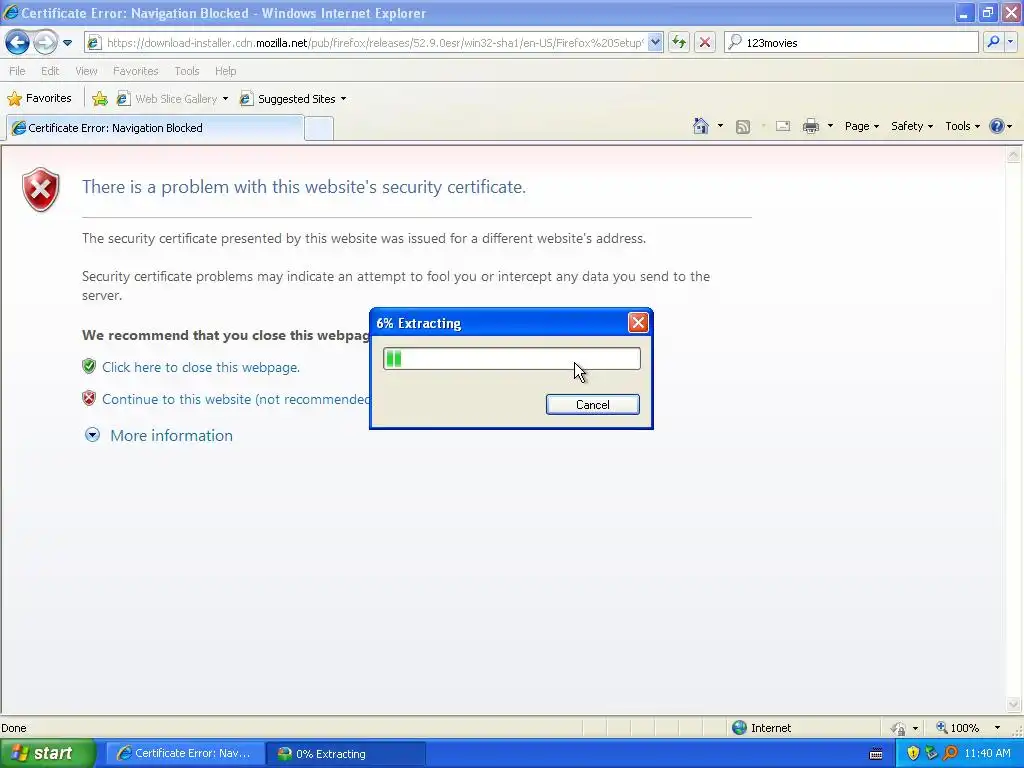Select the Certificate Error: Navigation Blocked tab
Viewport: 1024px width, 768px height.
point(155,128)
